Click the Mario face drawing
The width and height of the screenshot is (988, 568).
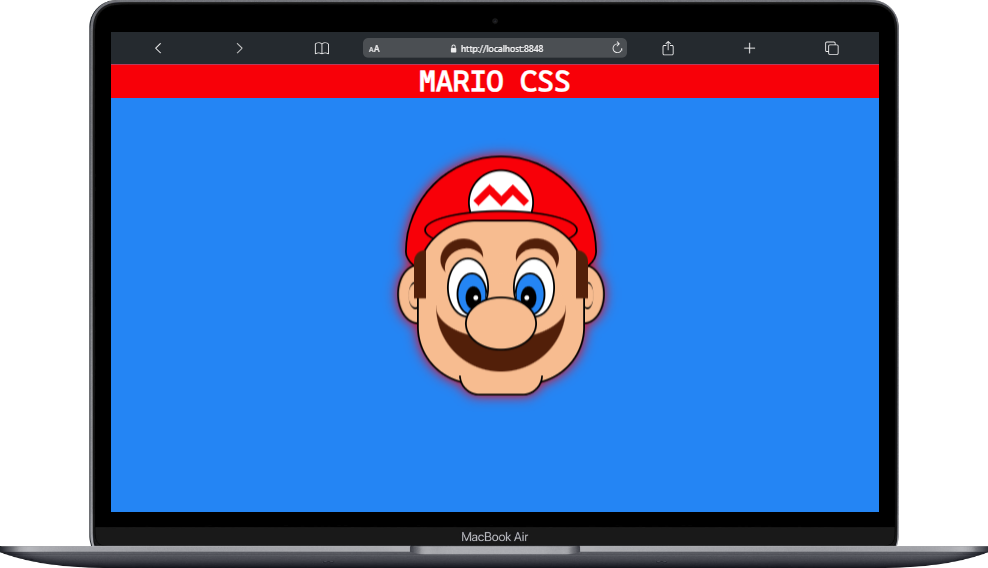501,275
